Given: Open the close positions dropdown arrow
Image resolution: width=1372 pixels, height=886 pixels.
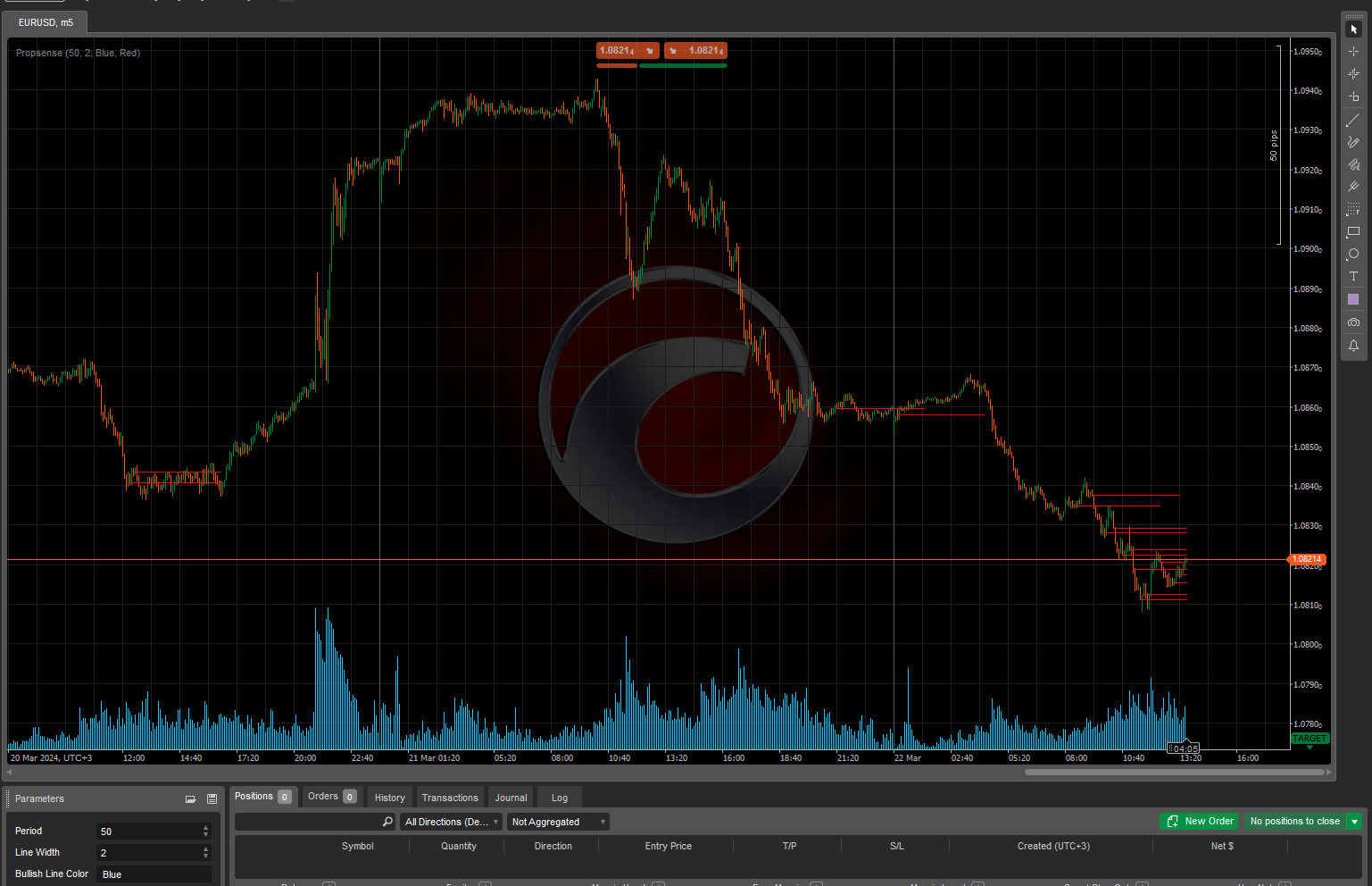Looking at the screenshot, I should point(1354,822).
